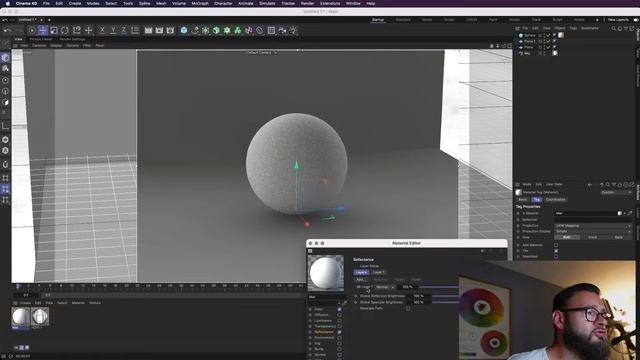640x360 pixels.
Task: Select Front side option
Action: click(x=593, y=237)
